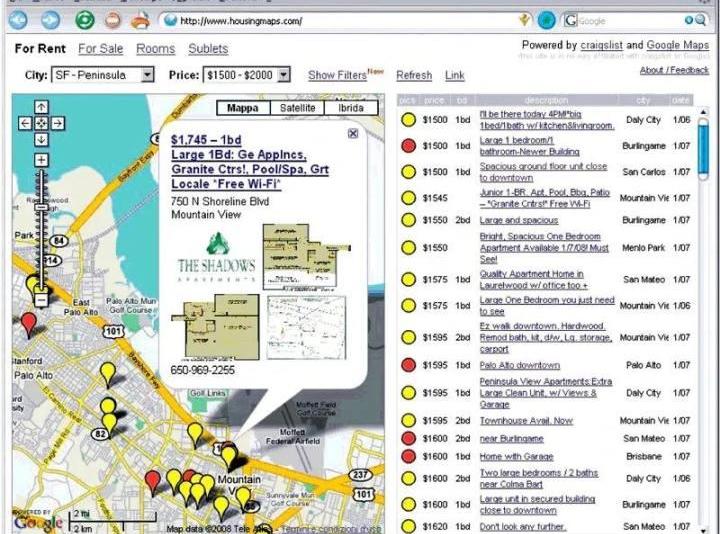Click the yellow circle for $1545 listing
This screenshot has width=720, height=534.
(408, 198)
